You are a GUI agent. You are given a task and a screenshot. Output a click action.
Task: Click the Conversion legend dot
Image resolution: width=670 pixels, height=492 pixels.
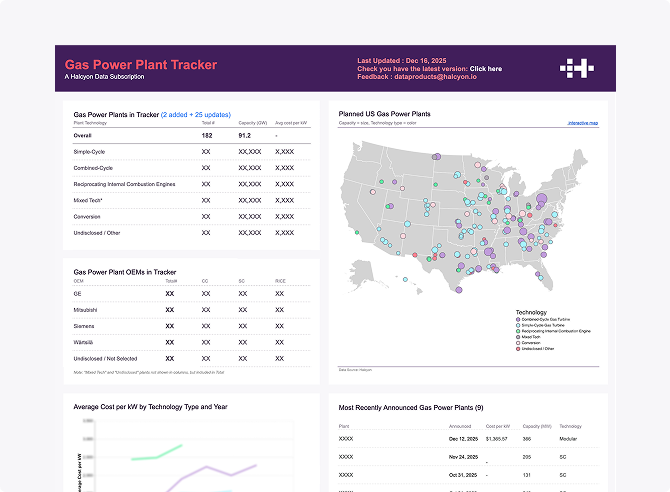pyautogui.click(x=518, y=342)
